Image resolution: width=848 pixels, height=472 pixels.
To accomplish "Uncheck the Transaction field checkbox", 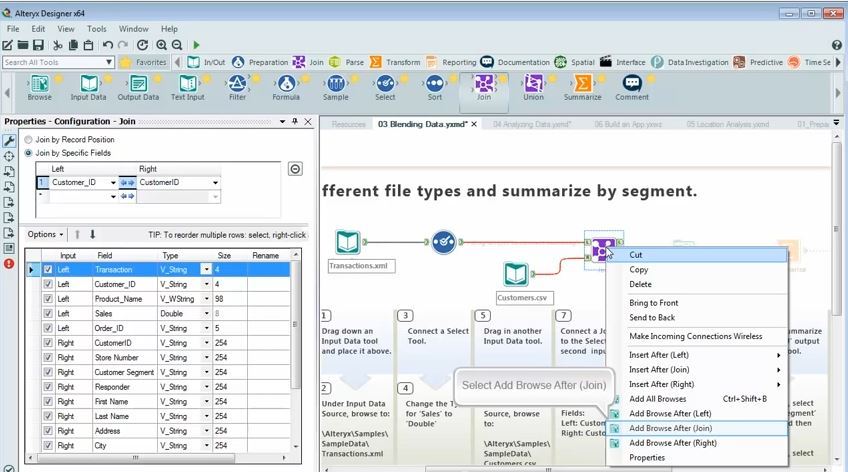I will [x=48, y=270].
